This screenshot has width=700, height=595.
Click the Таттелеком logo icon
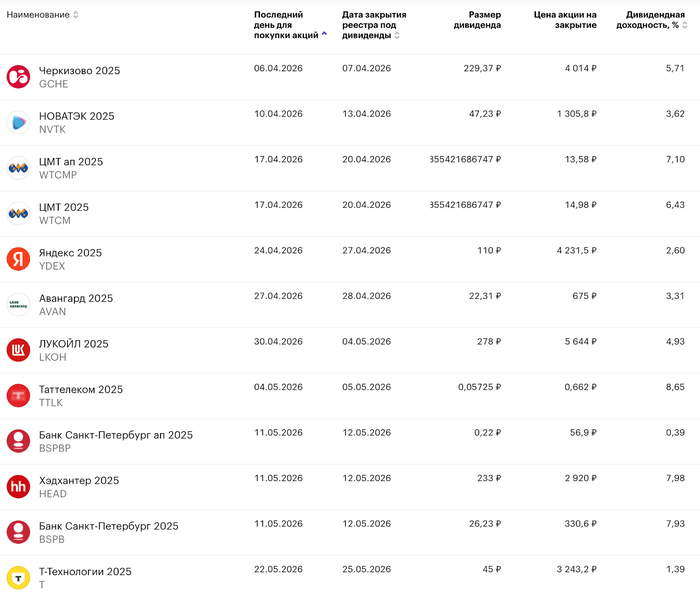(18, 396)
